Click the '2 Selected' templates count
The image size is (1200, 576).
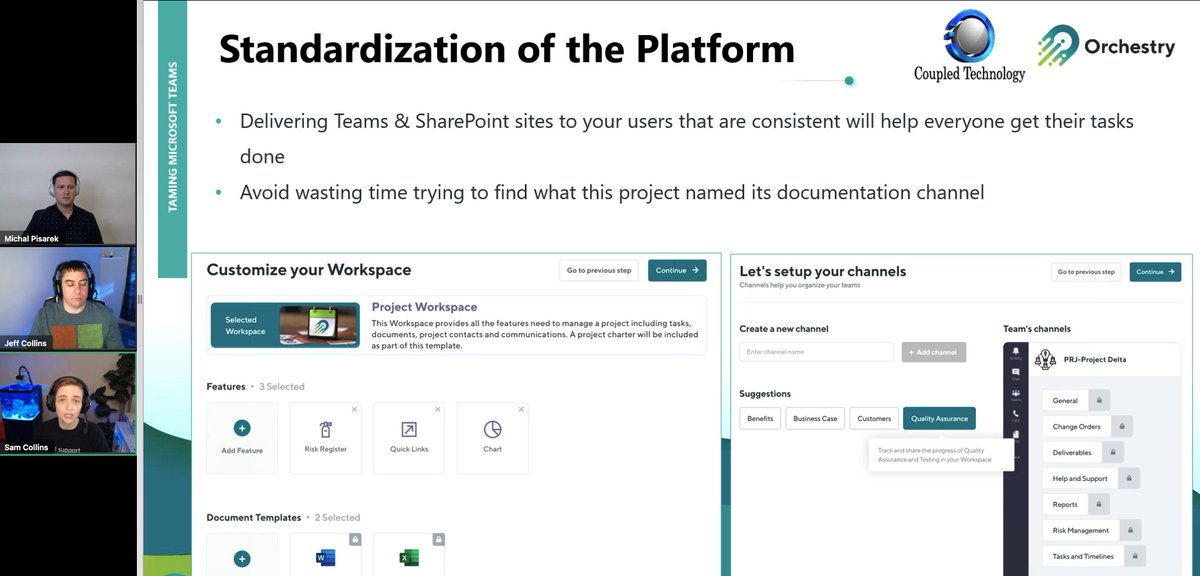pos(337,517)
